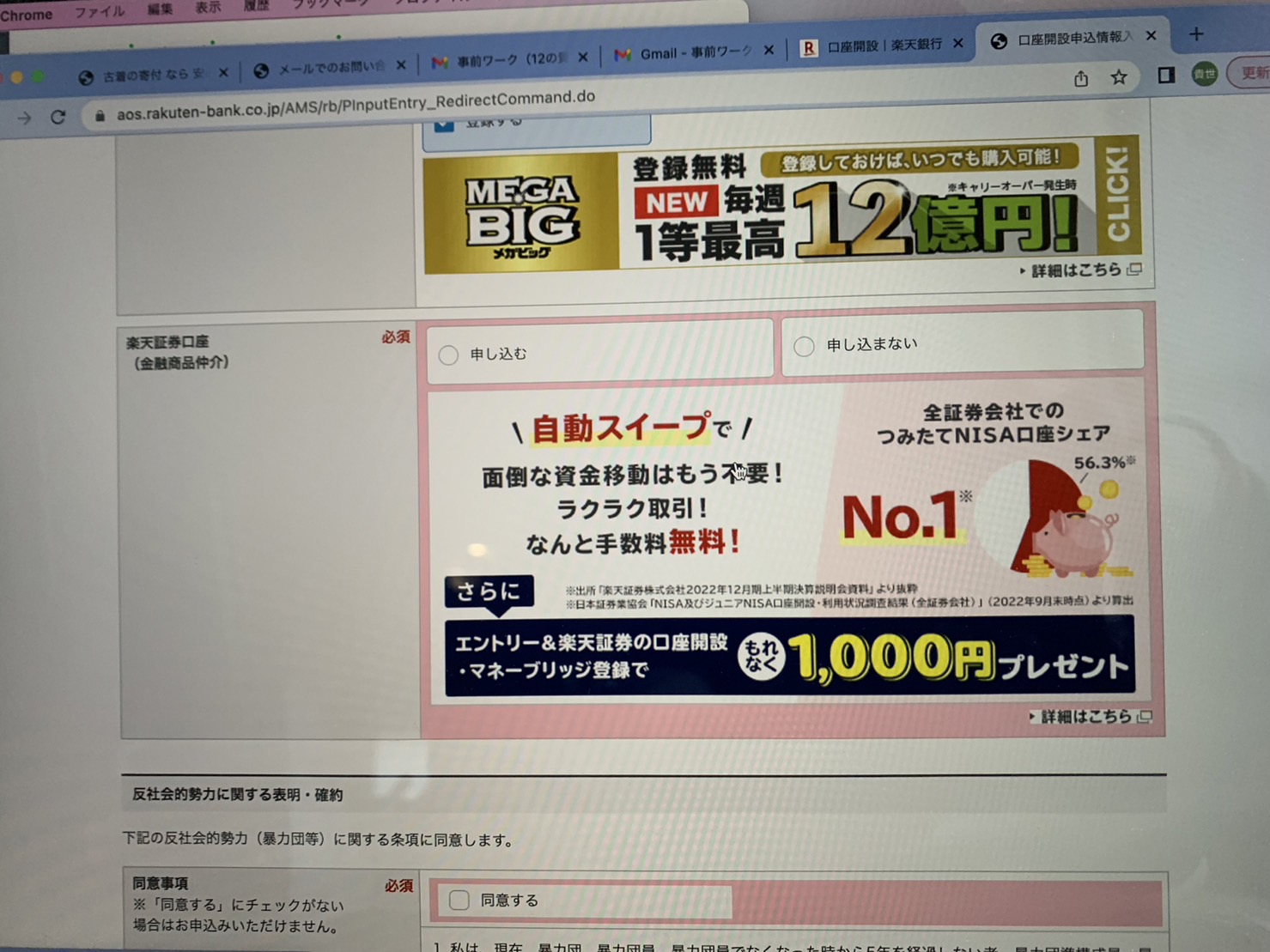Click the CLICK! strip on MEGA BIG banner
This screenshot has width=1270, height=952.
1117,195
